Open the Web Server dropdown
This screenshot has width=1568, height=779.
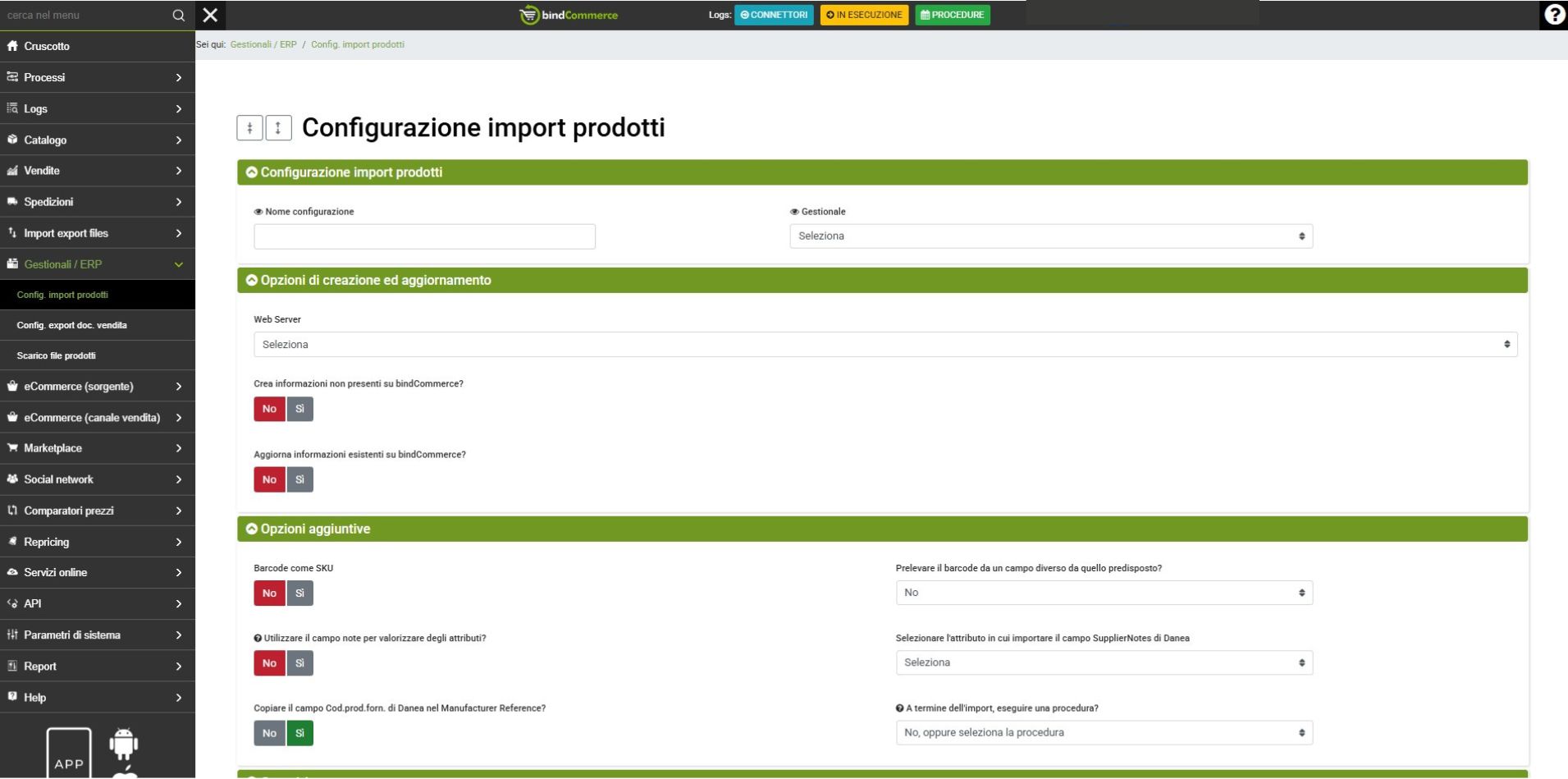(885, 345)
